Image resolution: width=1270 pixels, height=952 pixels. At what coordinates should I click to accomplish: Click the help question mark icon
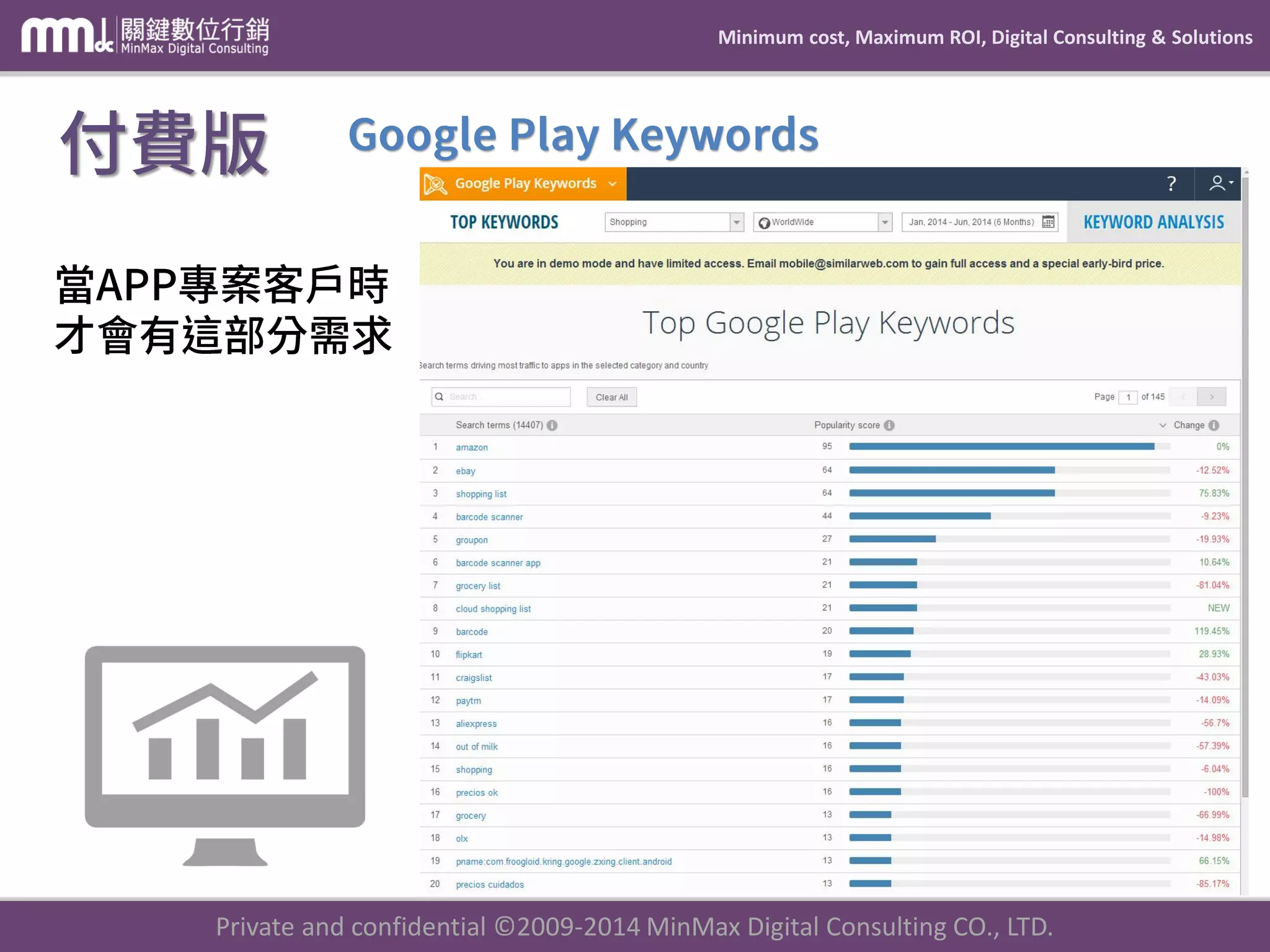coord(1171,183)
